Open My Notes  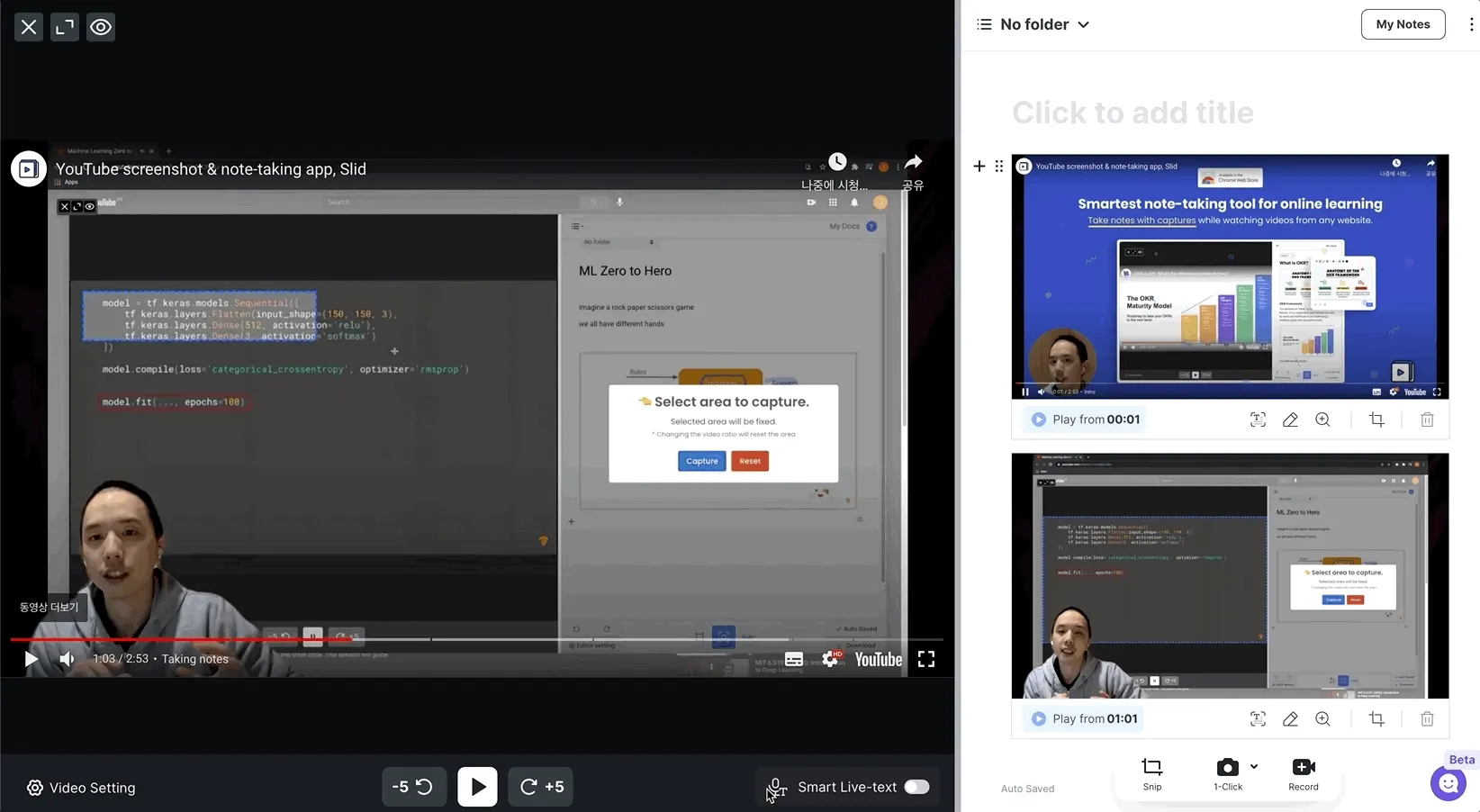[x=1403, y=24]
